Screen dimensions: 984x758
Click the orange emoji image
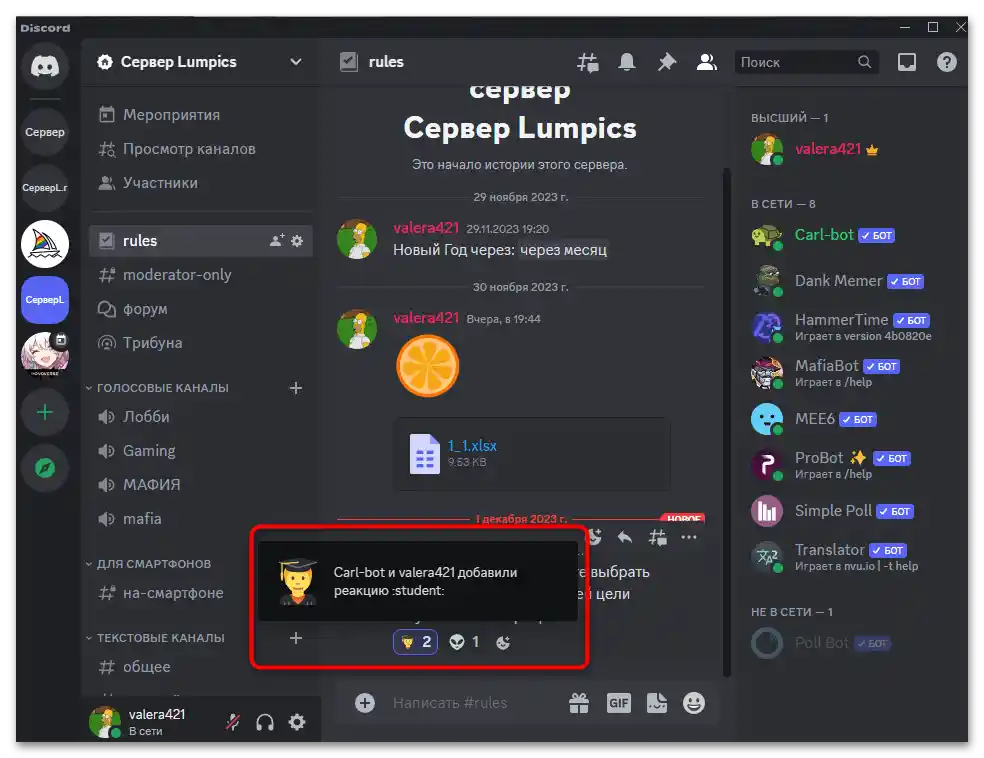(x=427, y=366)
